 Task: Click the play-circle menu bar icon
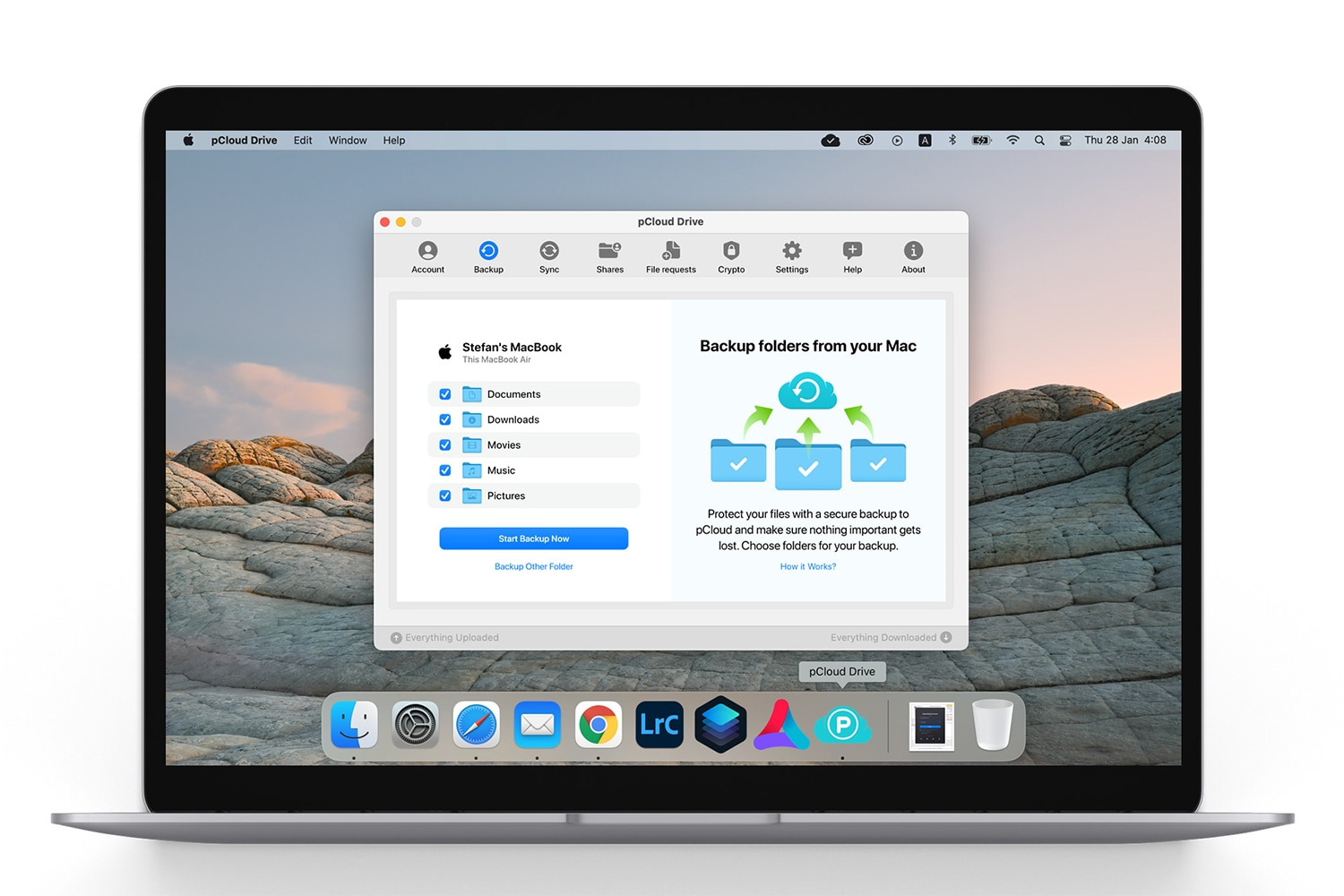897,141
